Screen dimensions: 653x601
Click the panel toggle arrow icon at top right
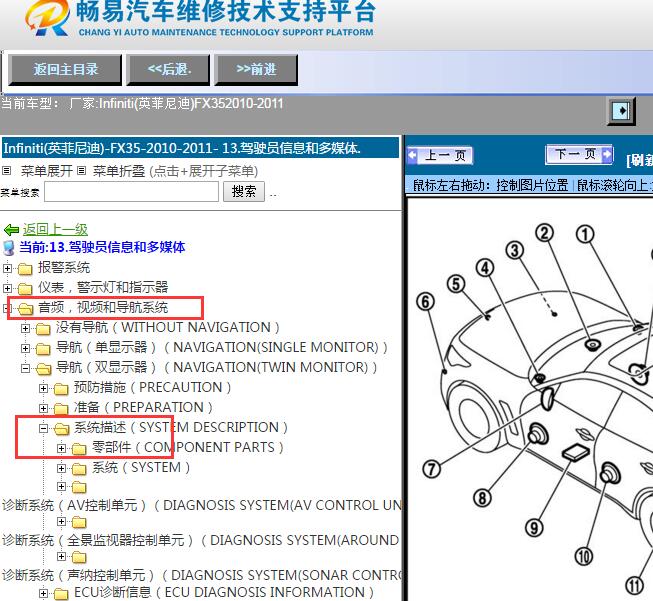(621, 111)
